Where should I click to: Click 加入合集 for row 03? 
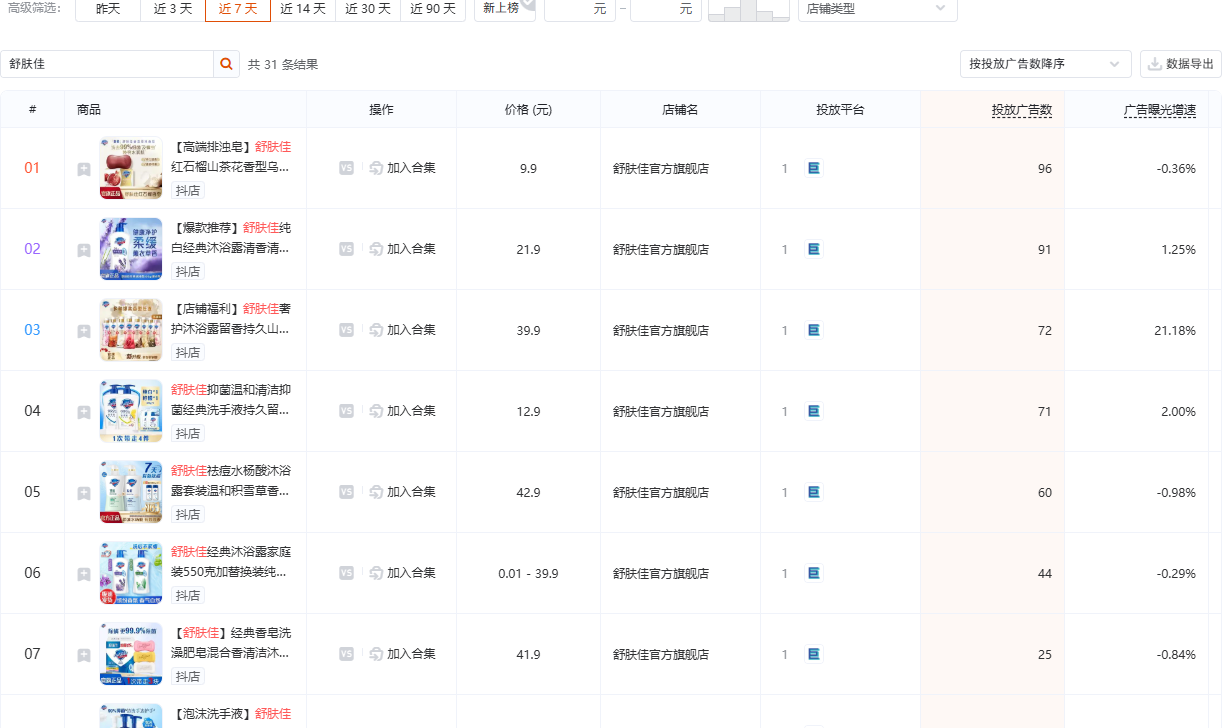[x=403, y=330]
